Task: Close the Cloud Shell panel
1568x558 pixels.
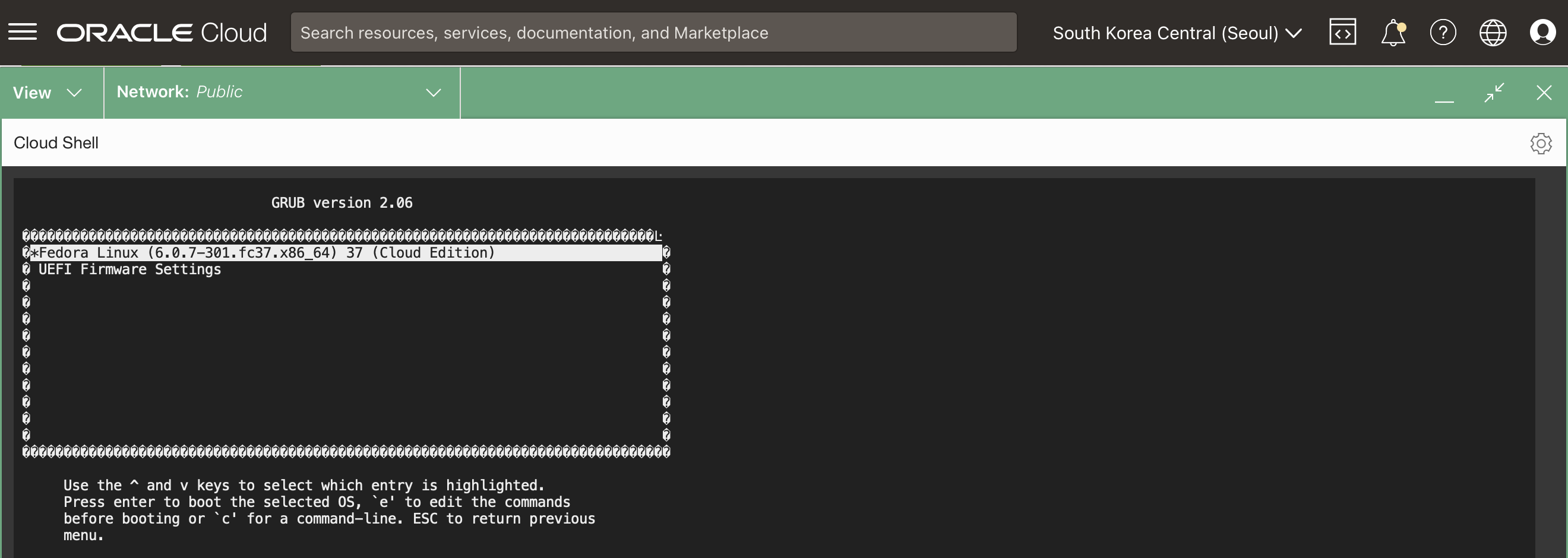Action: [1544, 93]
